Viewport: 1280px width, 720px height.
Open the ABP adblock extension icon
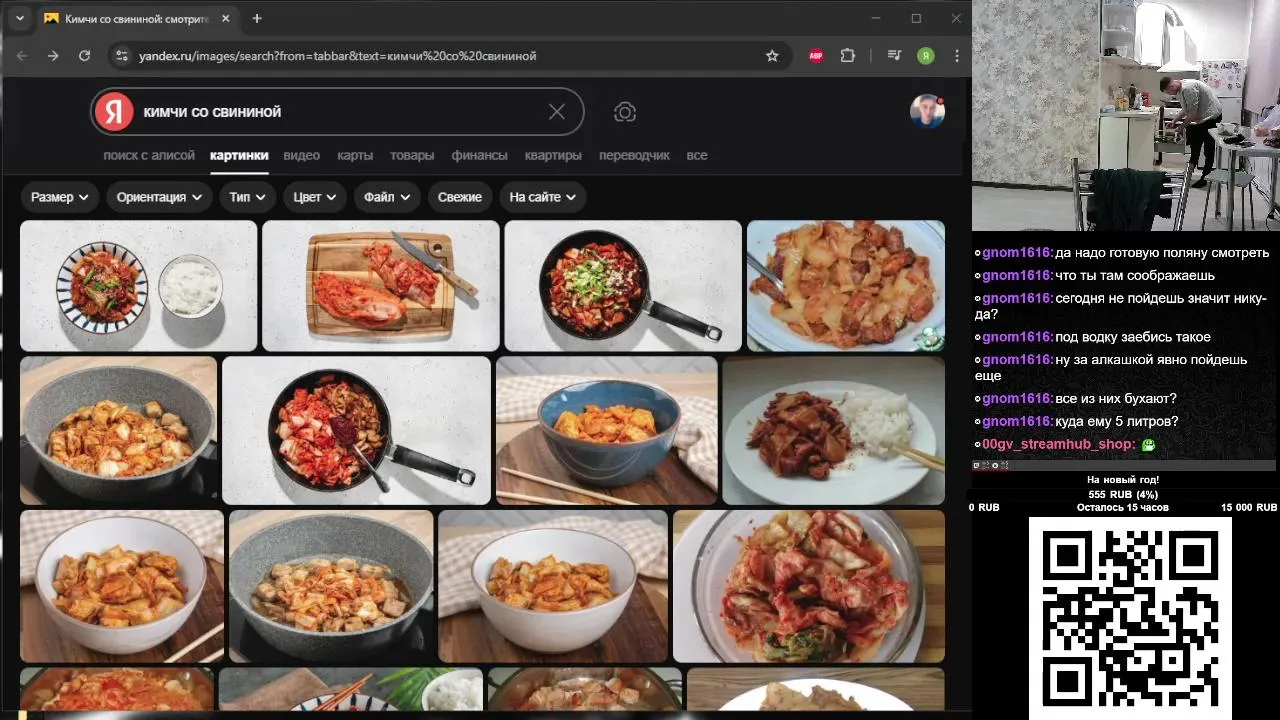tap(816, 56)
